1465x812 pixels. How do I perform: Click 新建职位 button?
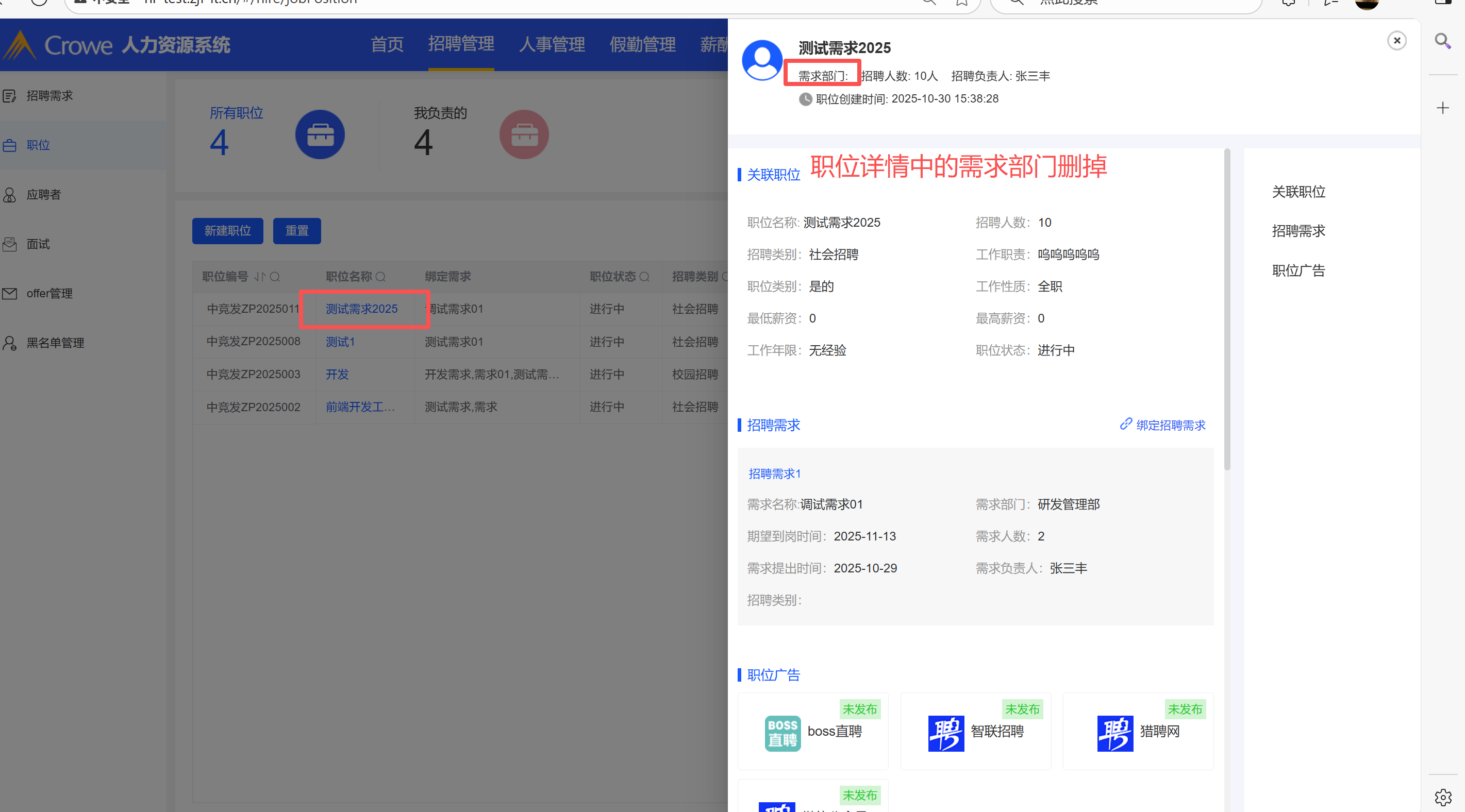227,231
